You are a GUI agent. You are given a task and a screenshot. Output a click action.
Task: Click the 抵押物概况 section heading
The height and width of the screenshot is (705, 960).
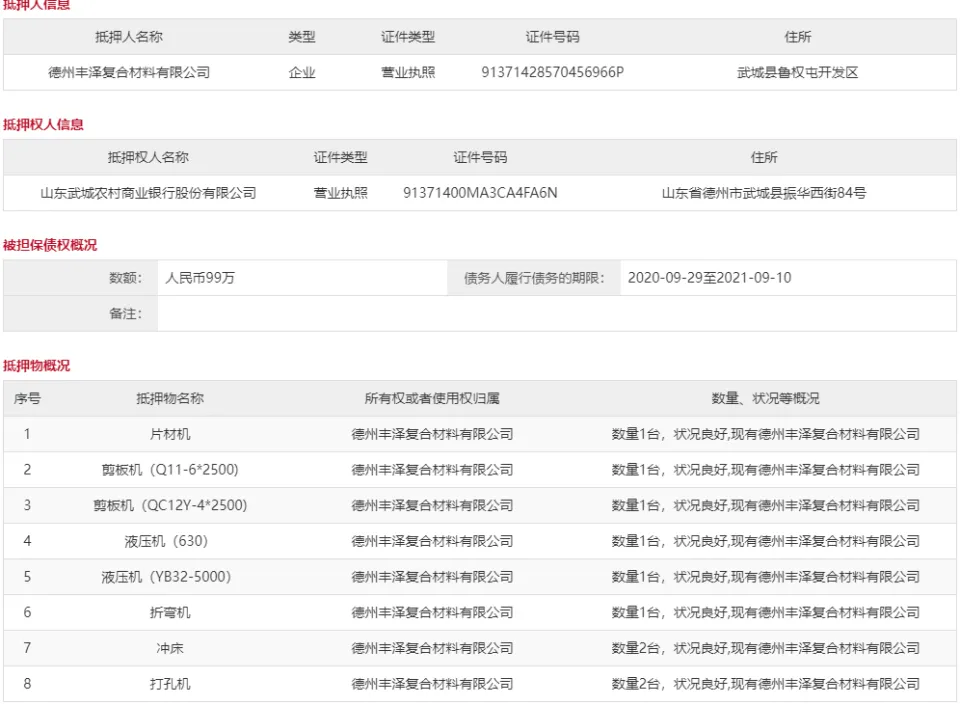coord(36,365)
